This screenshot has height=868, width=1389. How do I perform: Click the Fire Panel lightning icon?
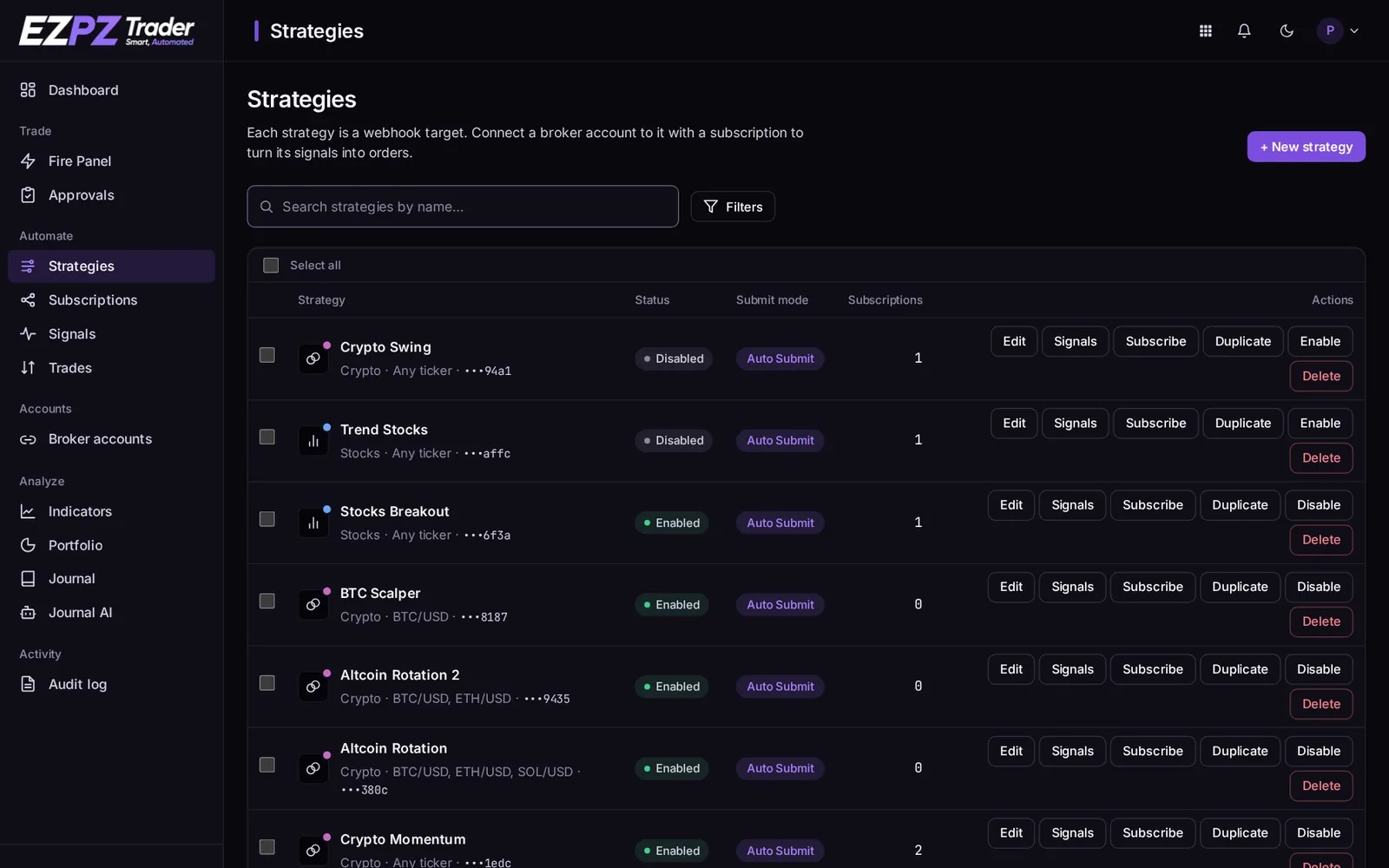[x=28, y=161]
